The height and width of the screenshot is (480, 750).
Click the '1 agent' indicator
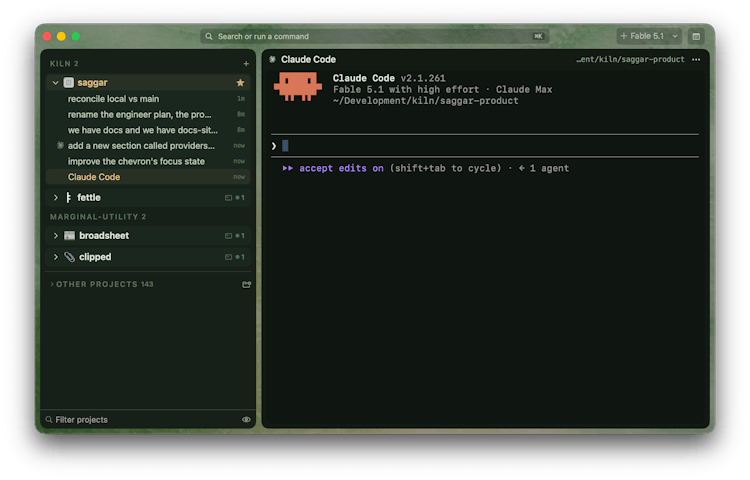point(544,168)
